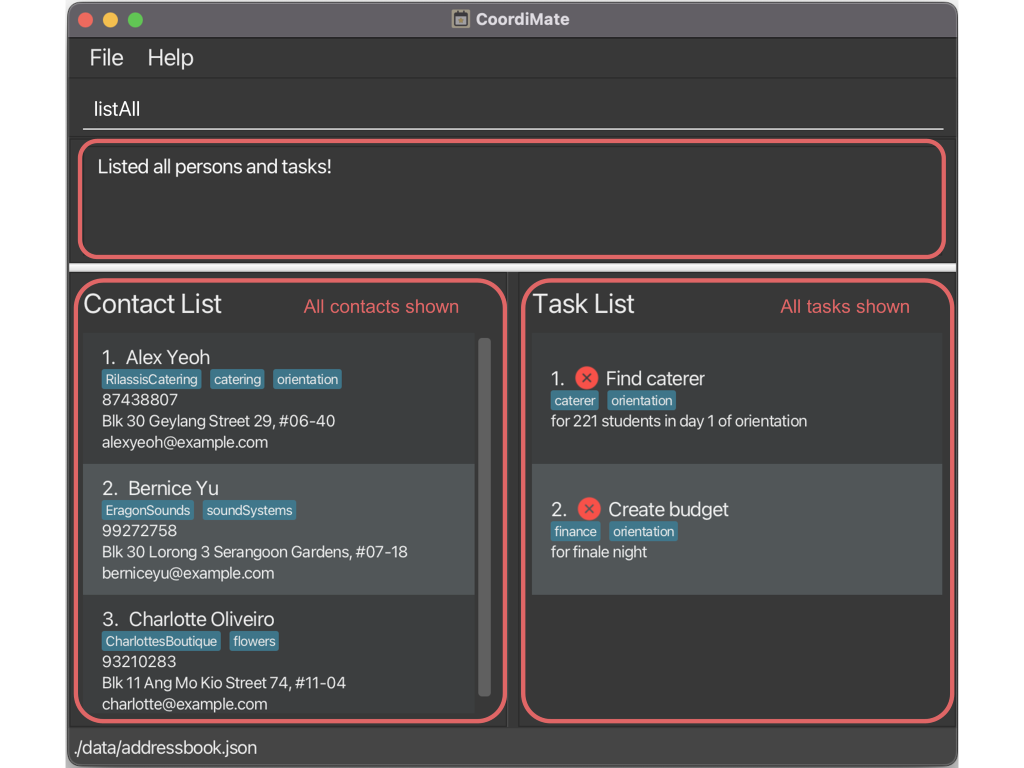The height and width of the screenshot is (768, 1024).
Task: Click the CoordiMate app icon in title bar
Action: pos(461,19)
